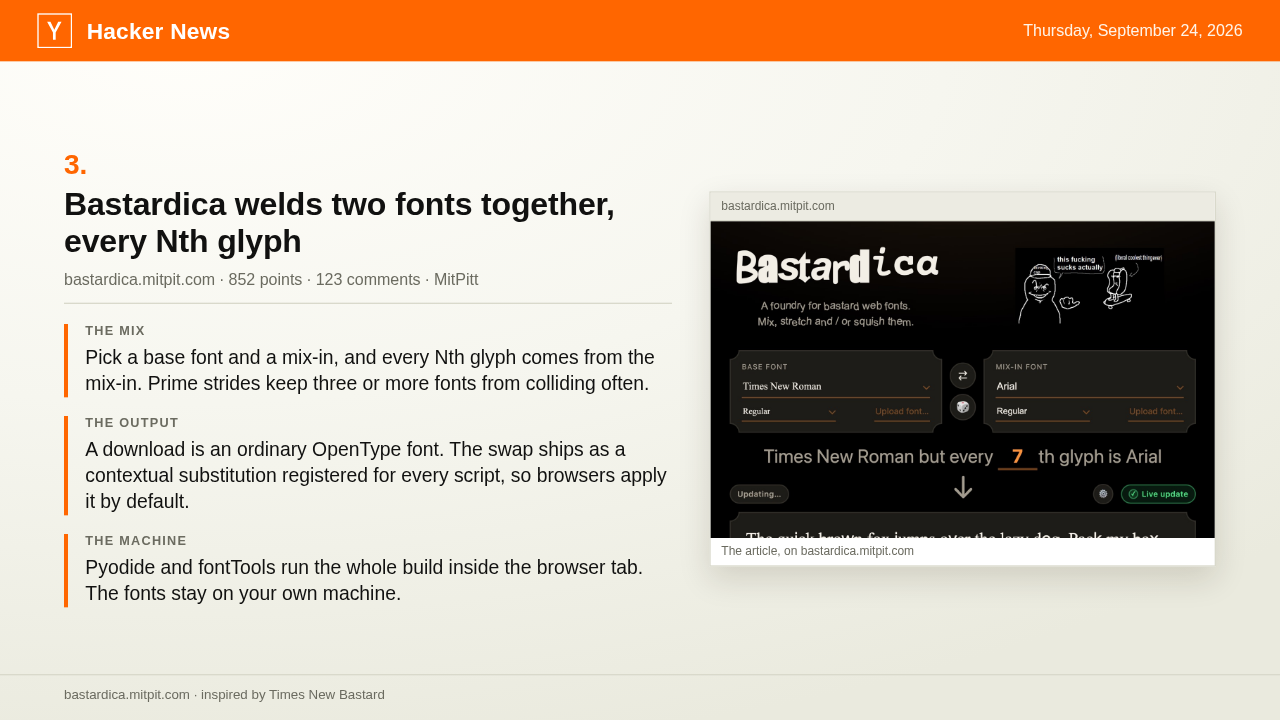
Task: Toggle the Live update switch
Action: pyautogui.click(x=1158, y=494)
